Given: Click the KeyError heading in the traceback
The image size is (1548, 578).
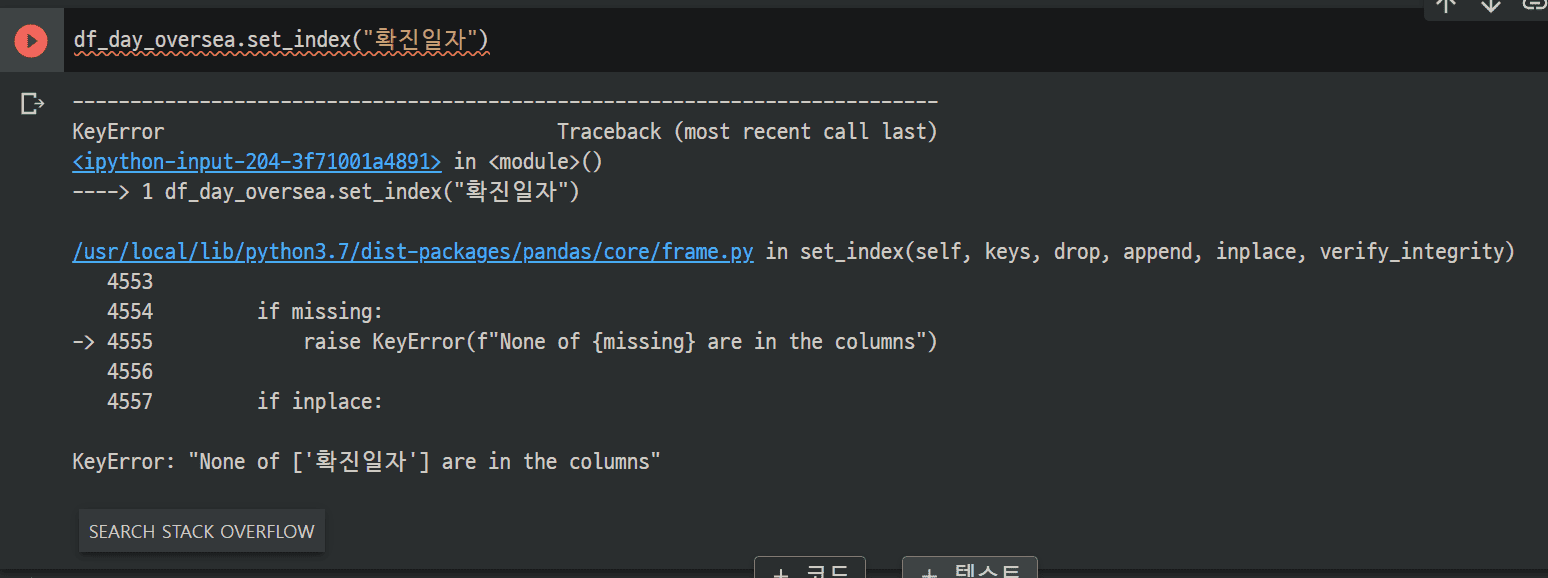Looking at the screenshot, I should point(118,131).
